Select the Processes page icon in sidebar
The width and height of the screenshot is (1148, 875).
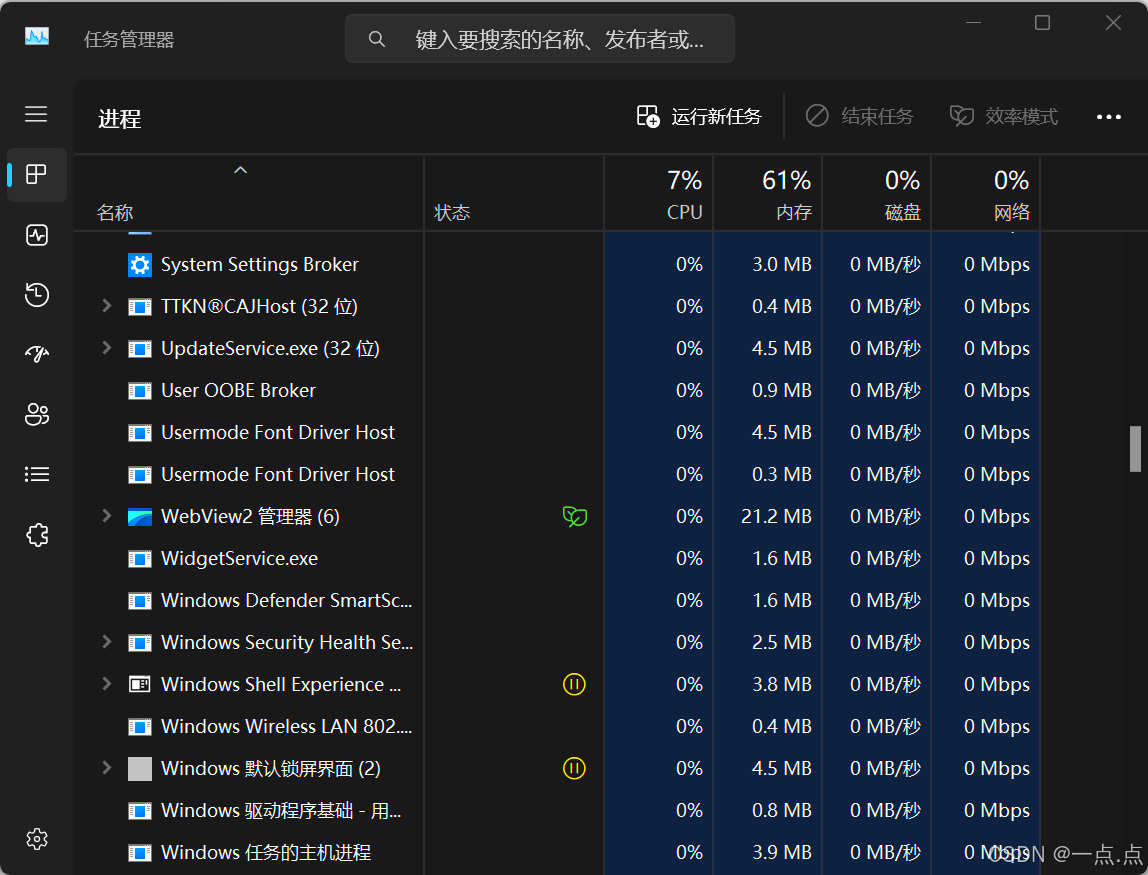click(x=36, y=174)
